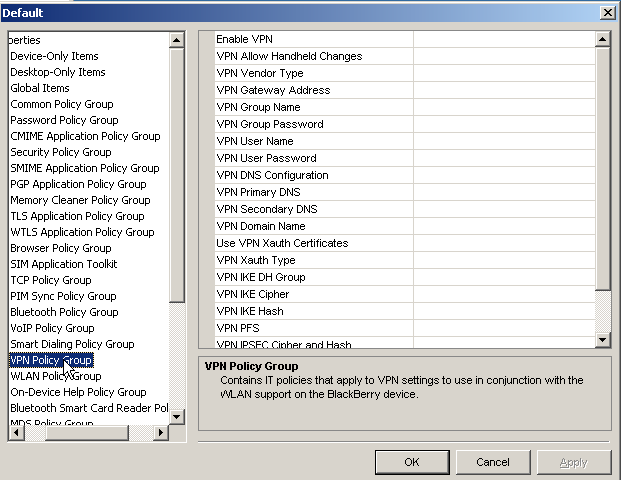Select Bluetooth Policy Group
This screenshot has width=621, height=480.
tap(64, 312)
